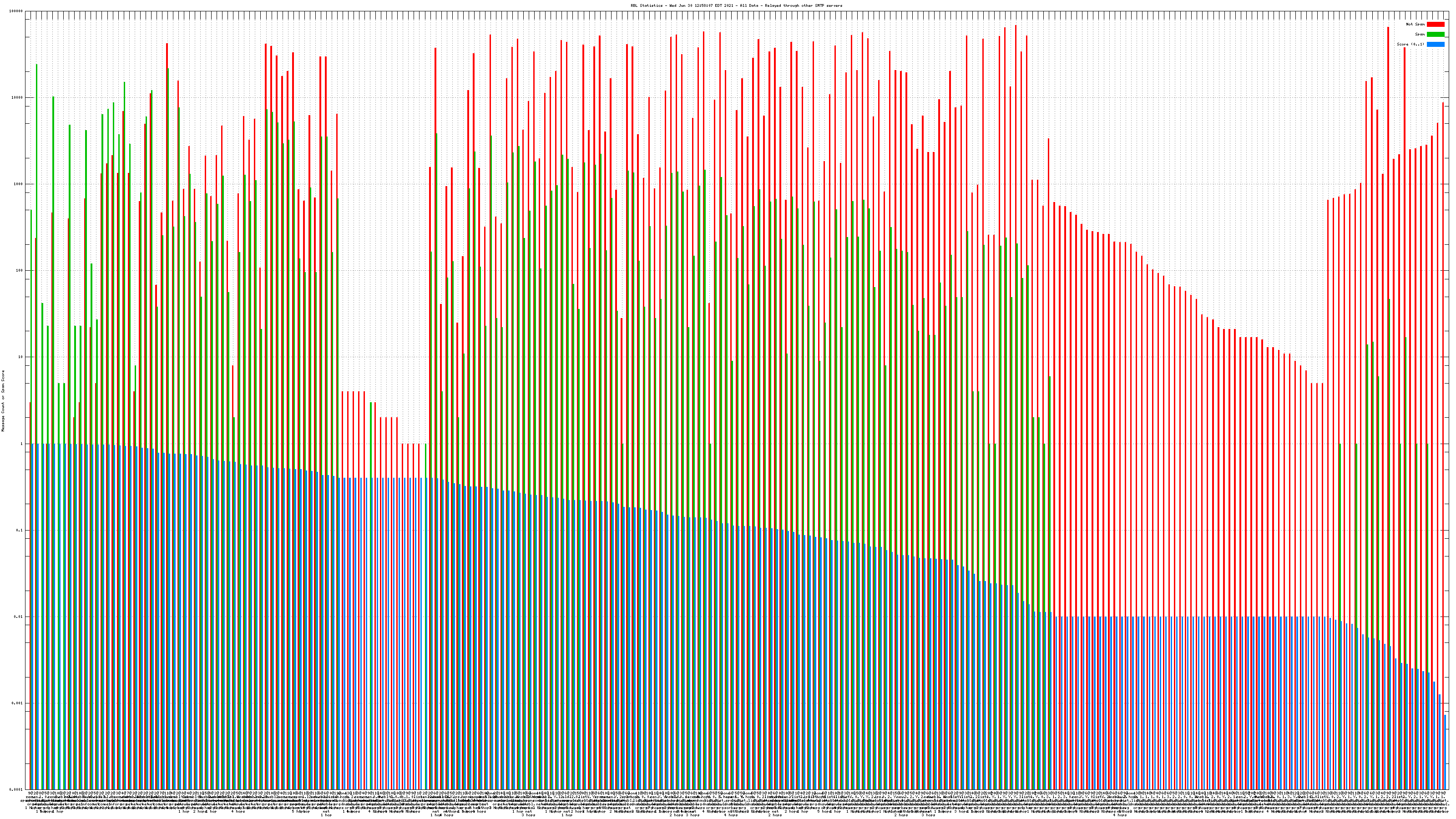The image size is (1456, 819).
Task: Click the 0.001 y-axis tick label
Action: coord(18,703)
